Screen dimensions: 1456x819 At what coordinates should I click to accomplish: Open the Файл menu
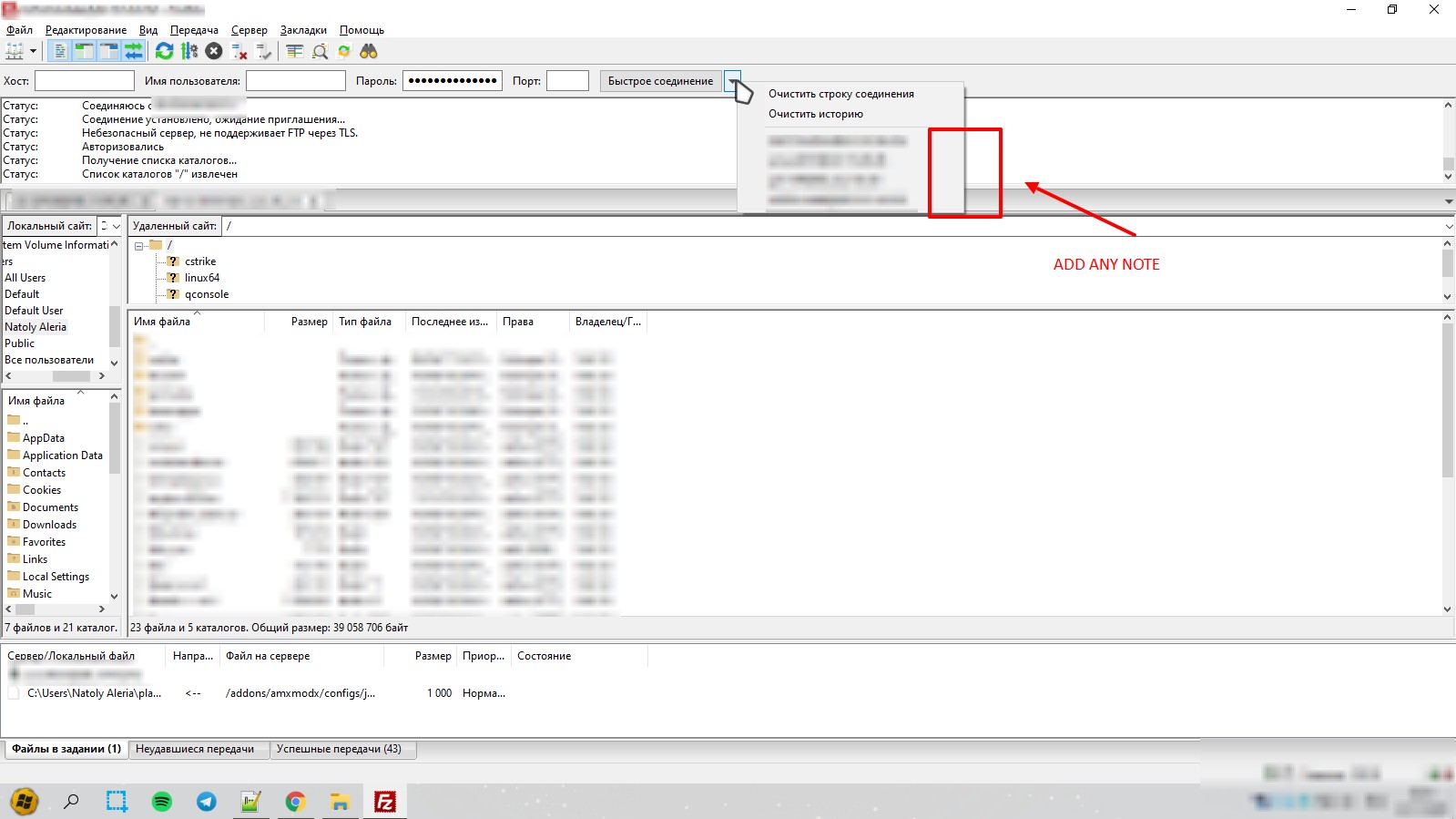pyautogui.click(x=19, y=30)
